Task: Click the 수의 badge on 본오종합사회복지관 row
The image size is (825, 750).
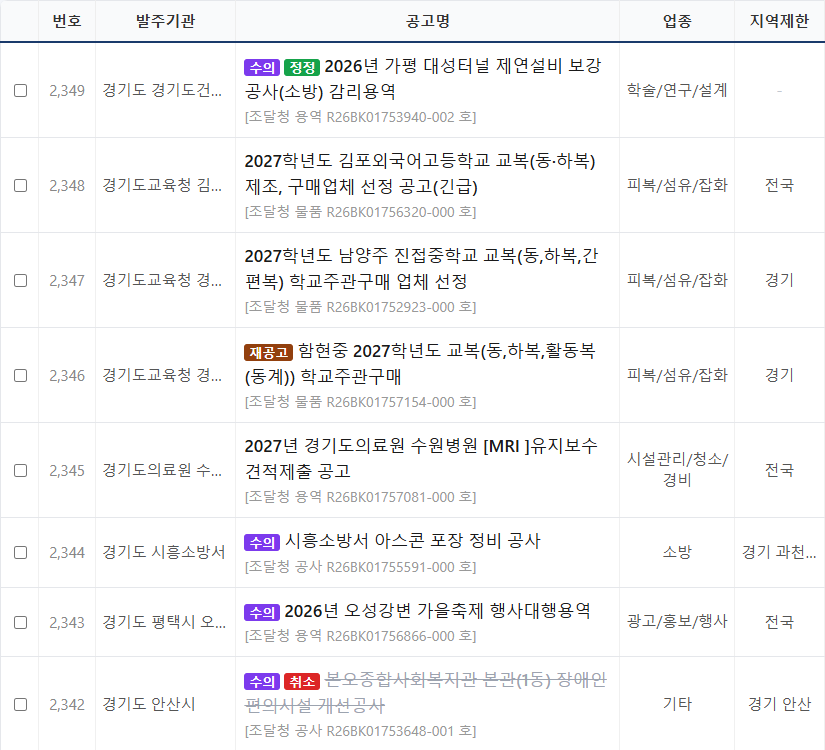Action: (x=262, y=682)
